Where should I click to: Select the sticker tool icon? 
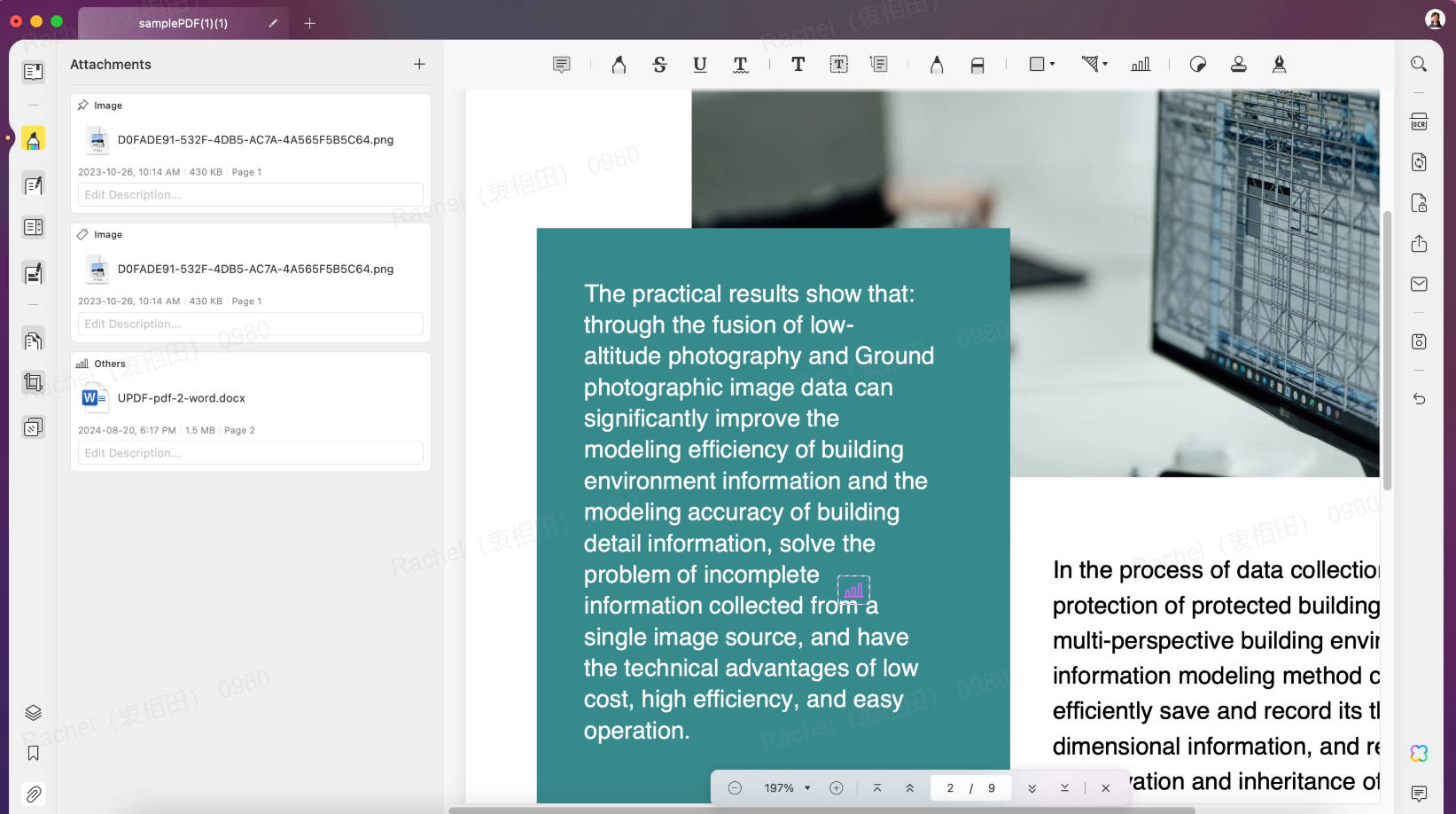click(x=1198, y=65)
